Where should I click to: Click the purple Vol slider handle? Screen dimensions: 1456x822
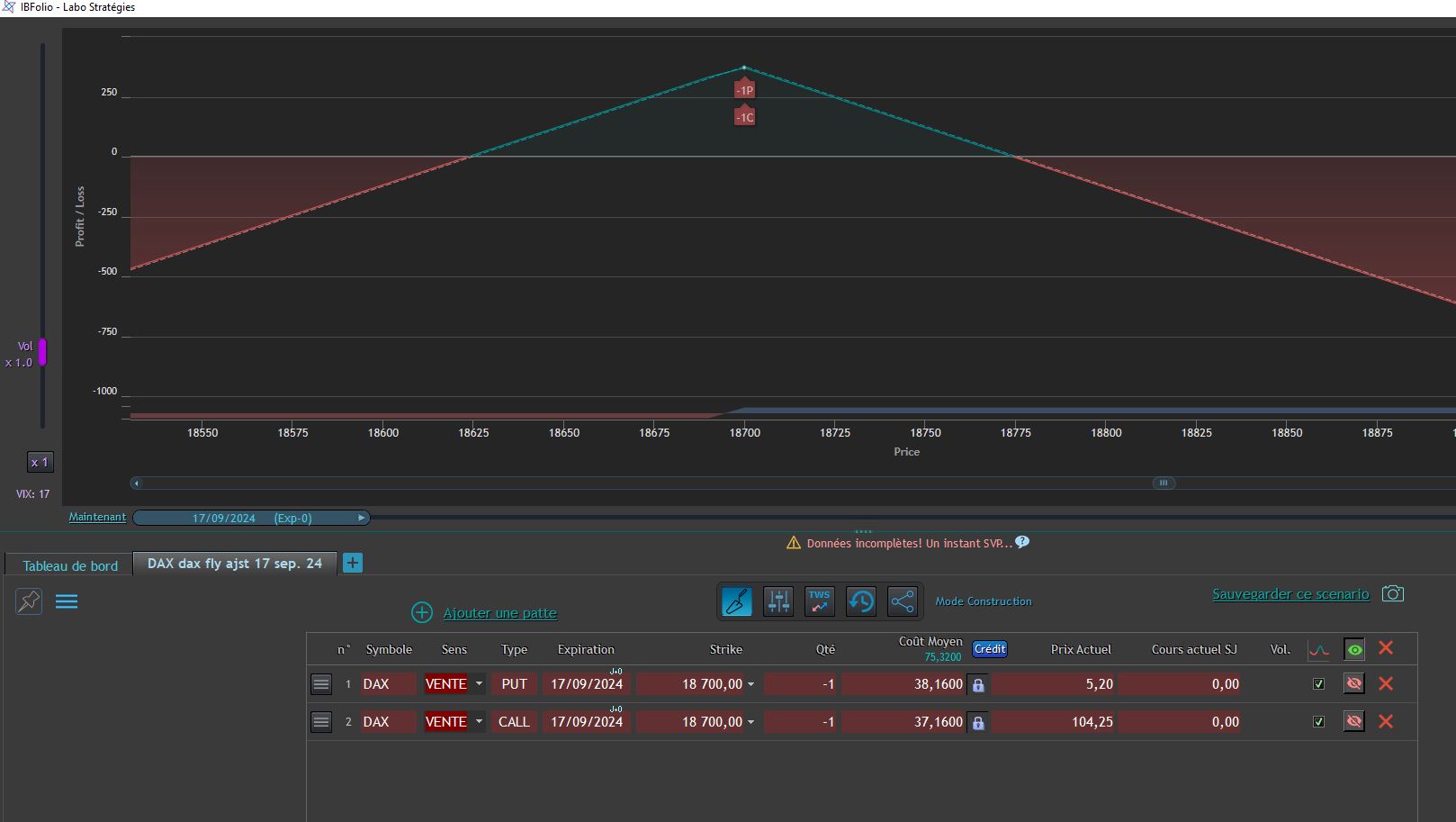(41, 352)
